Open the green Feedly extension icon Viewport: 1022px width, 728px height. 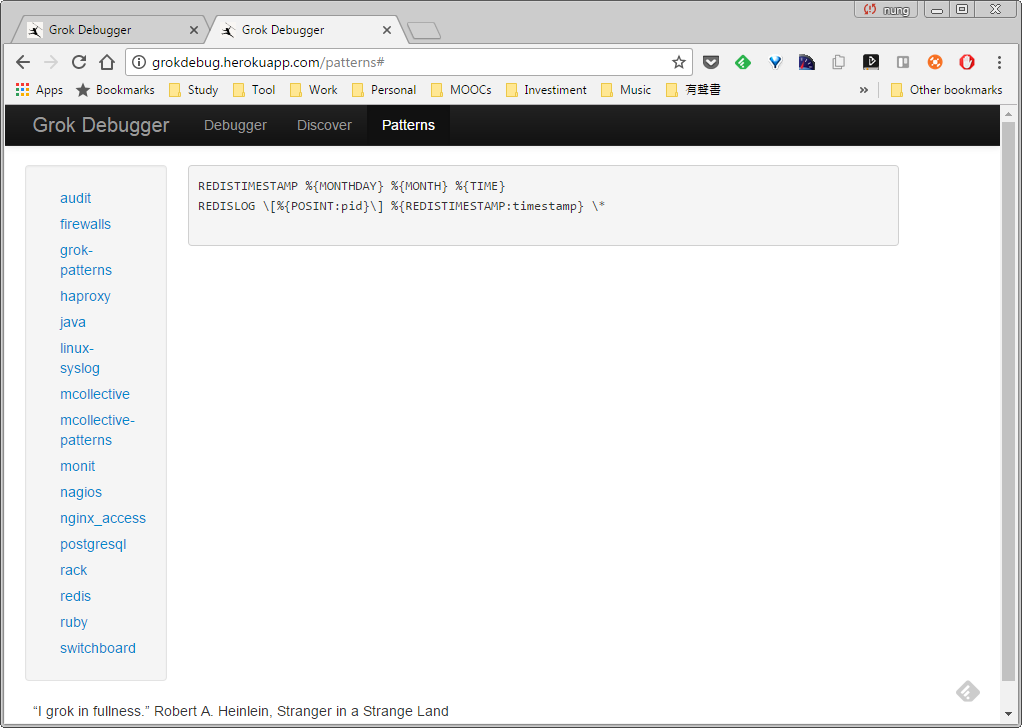[742, 63]
